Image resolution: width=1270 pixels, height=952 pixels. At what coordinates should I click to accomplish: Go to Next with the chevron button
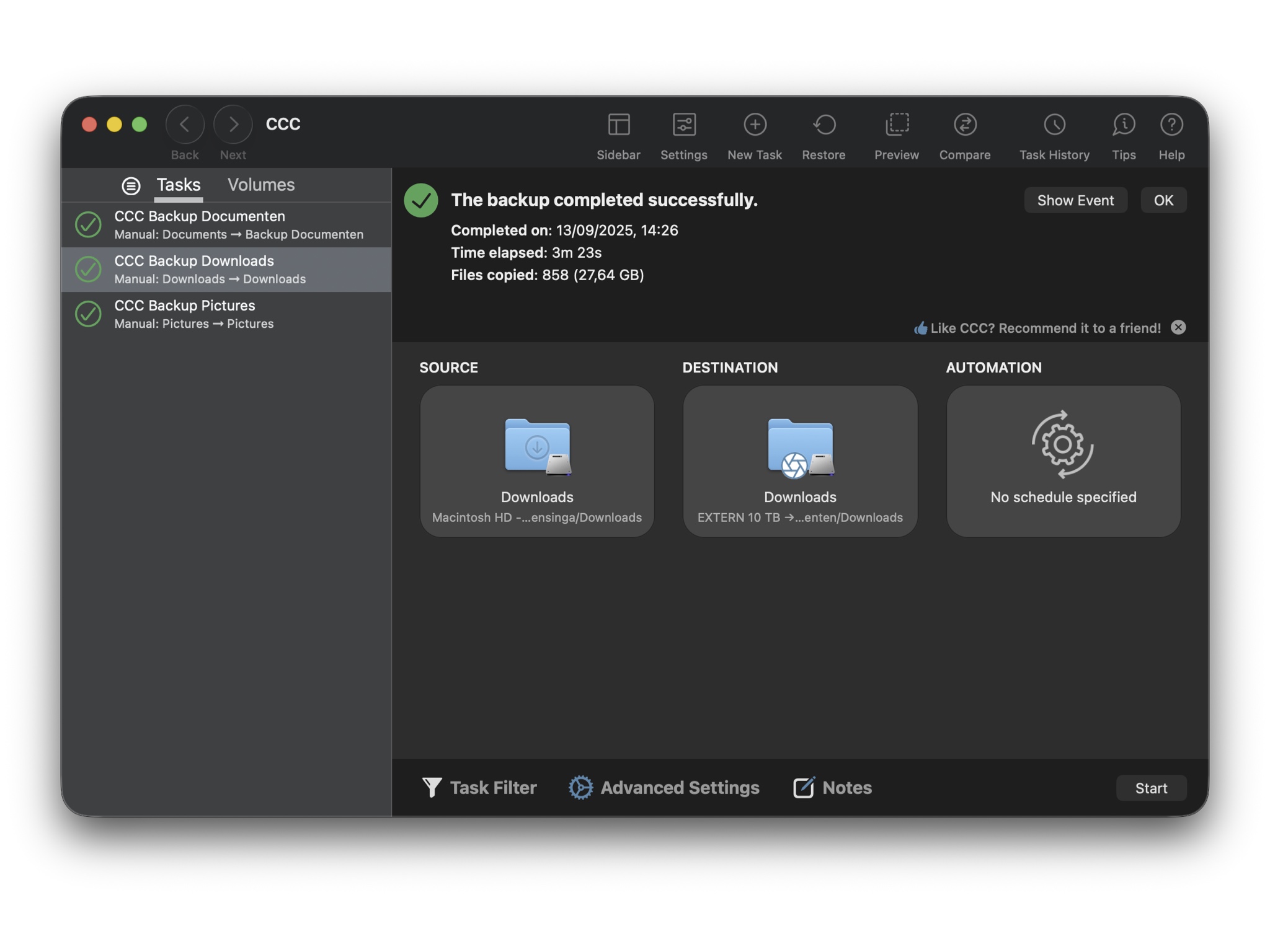233,125
